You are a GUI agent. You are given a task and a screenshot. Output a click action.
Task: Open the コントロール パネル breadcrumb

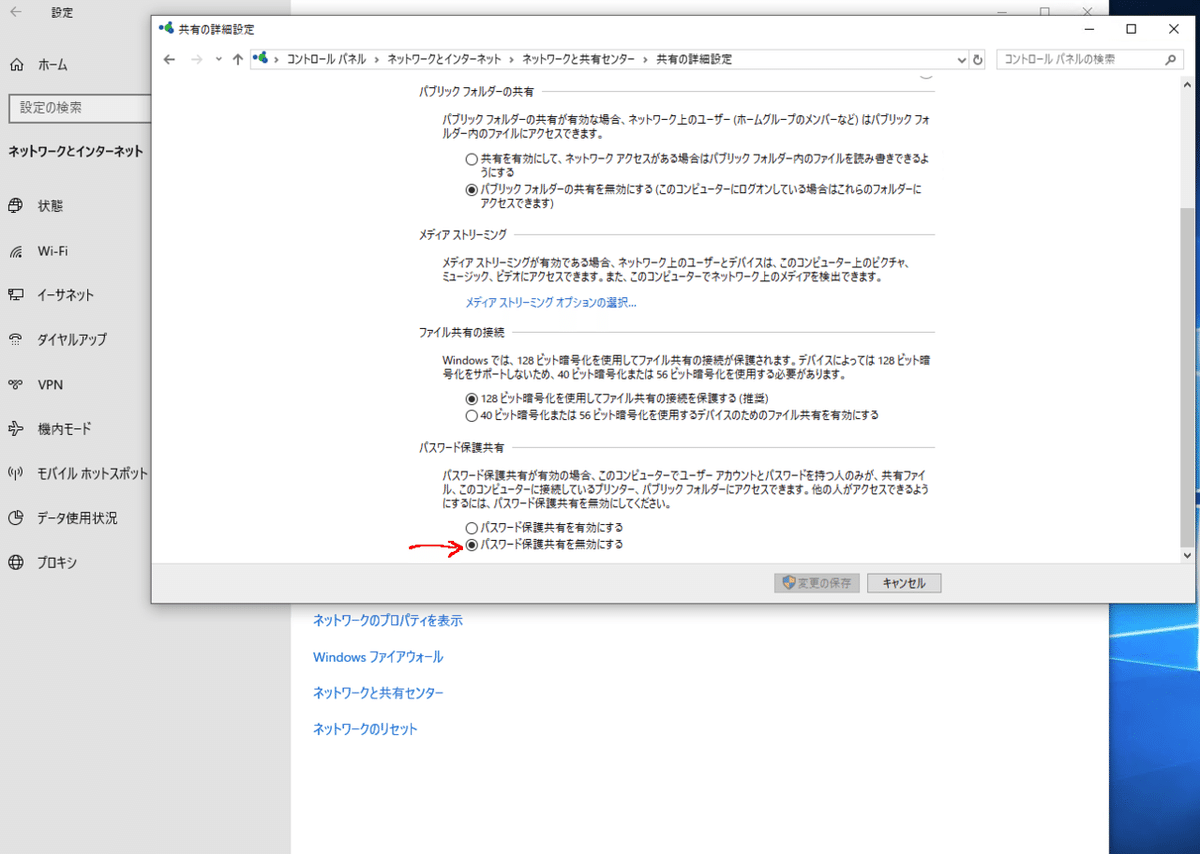coord(327,59)
